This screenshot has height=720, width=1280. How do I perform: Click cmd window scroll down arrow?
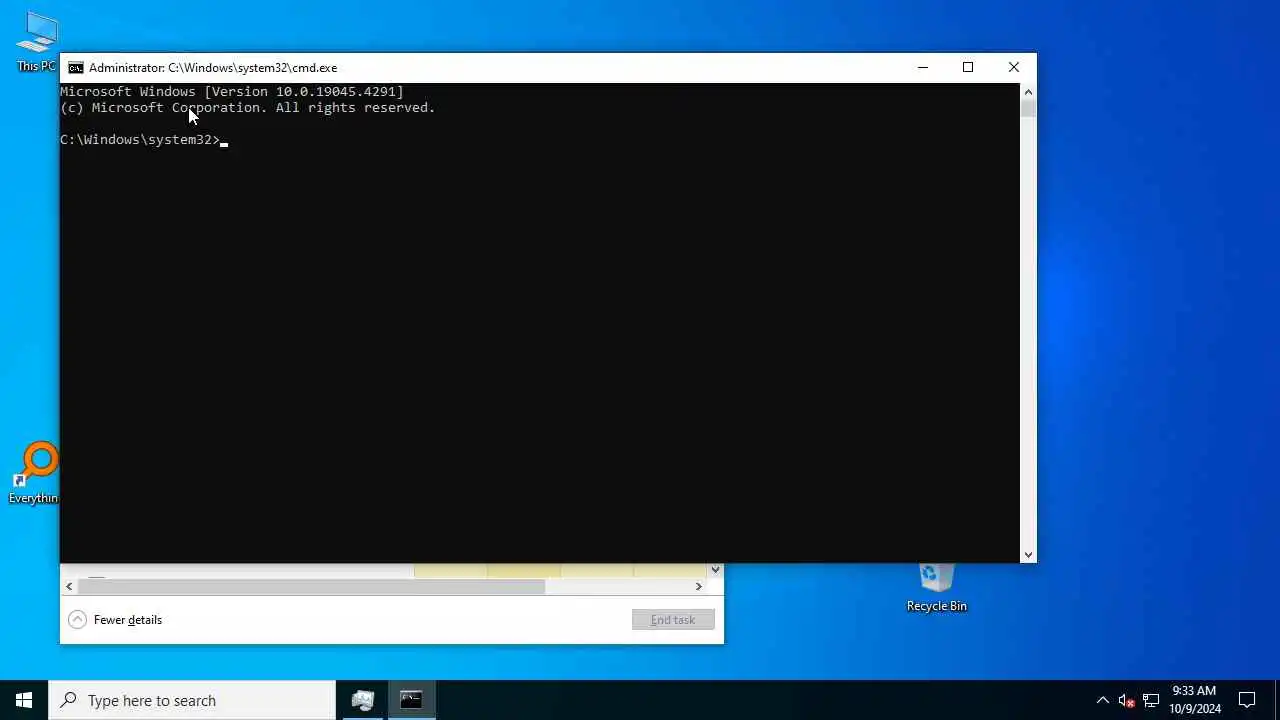tap(1028, 555)
